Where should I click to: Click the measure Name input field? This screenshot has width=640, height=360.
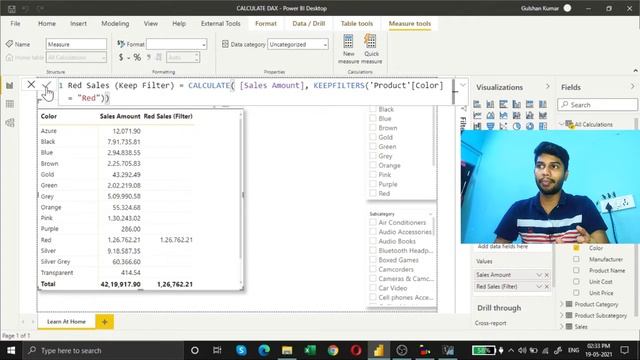[76, 44]
